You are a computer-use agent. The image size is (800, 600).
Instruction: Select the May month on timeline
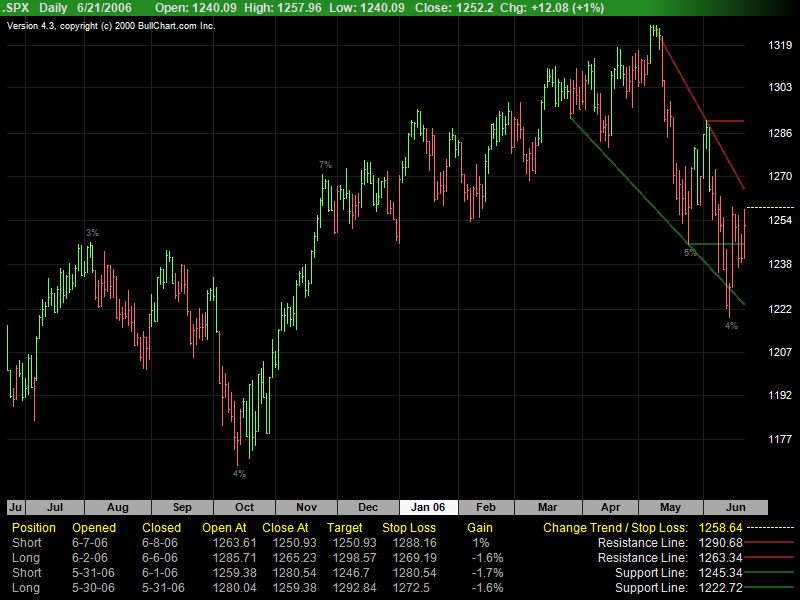670,507
